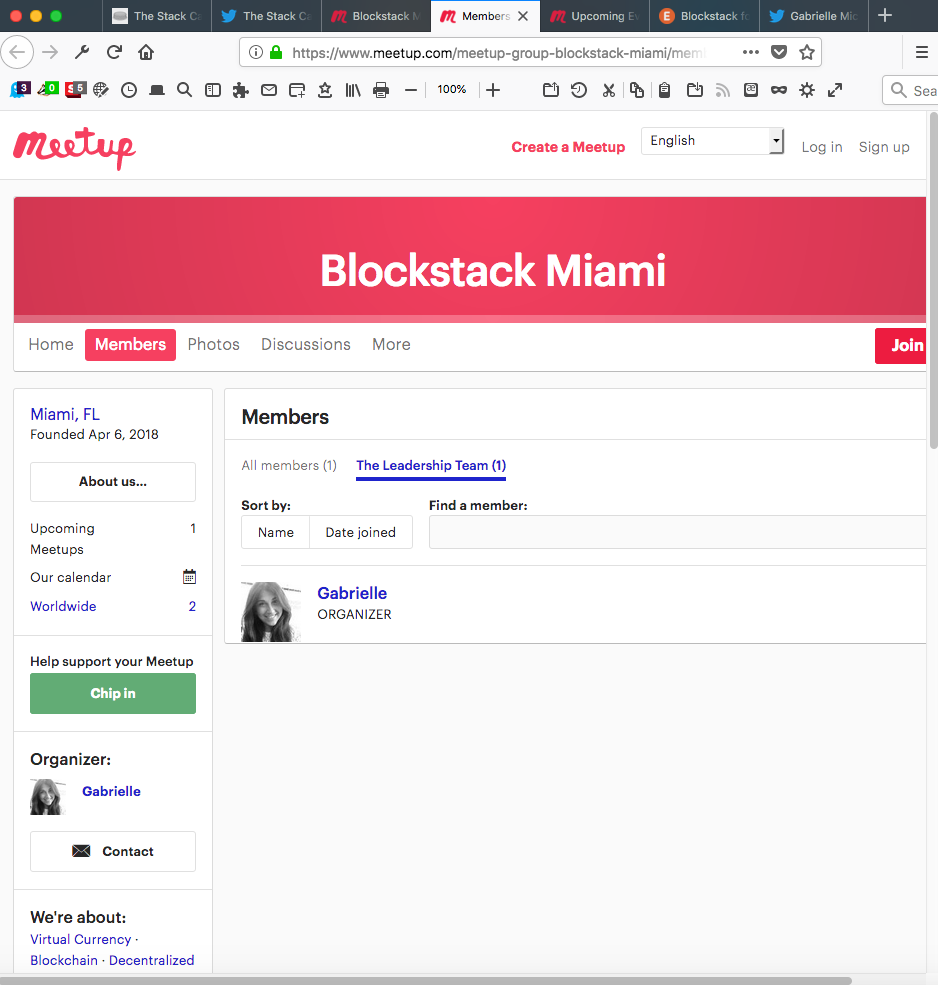
Task: Click the magnifier find icon in the toolbar
Action: (x=184, y=90)
